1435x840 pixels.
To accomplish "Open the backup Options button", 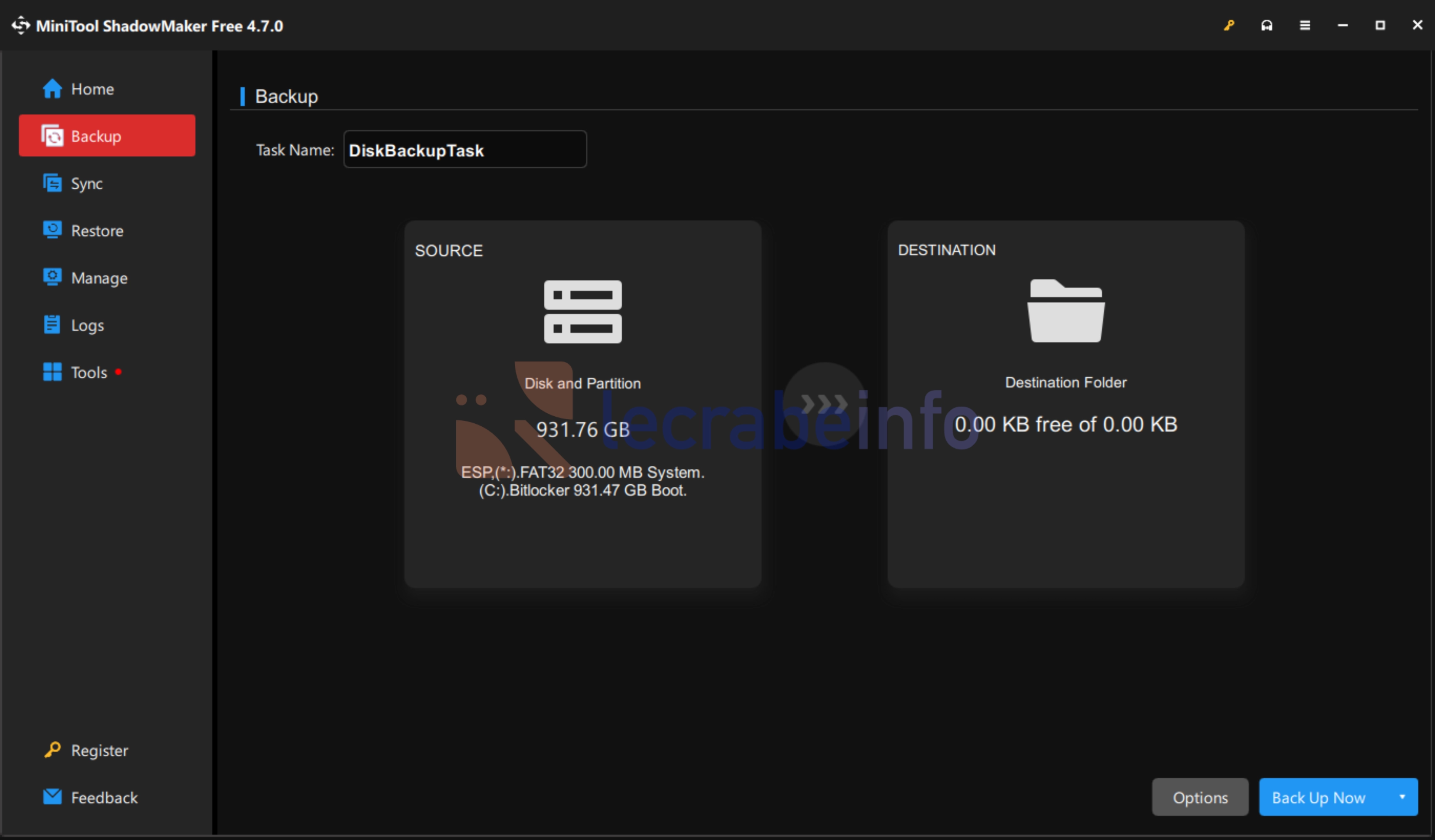I will (x=1200, y=797).
